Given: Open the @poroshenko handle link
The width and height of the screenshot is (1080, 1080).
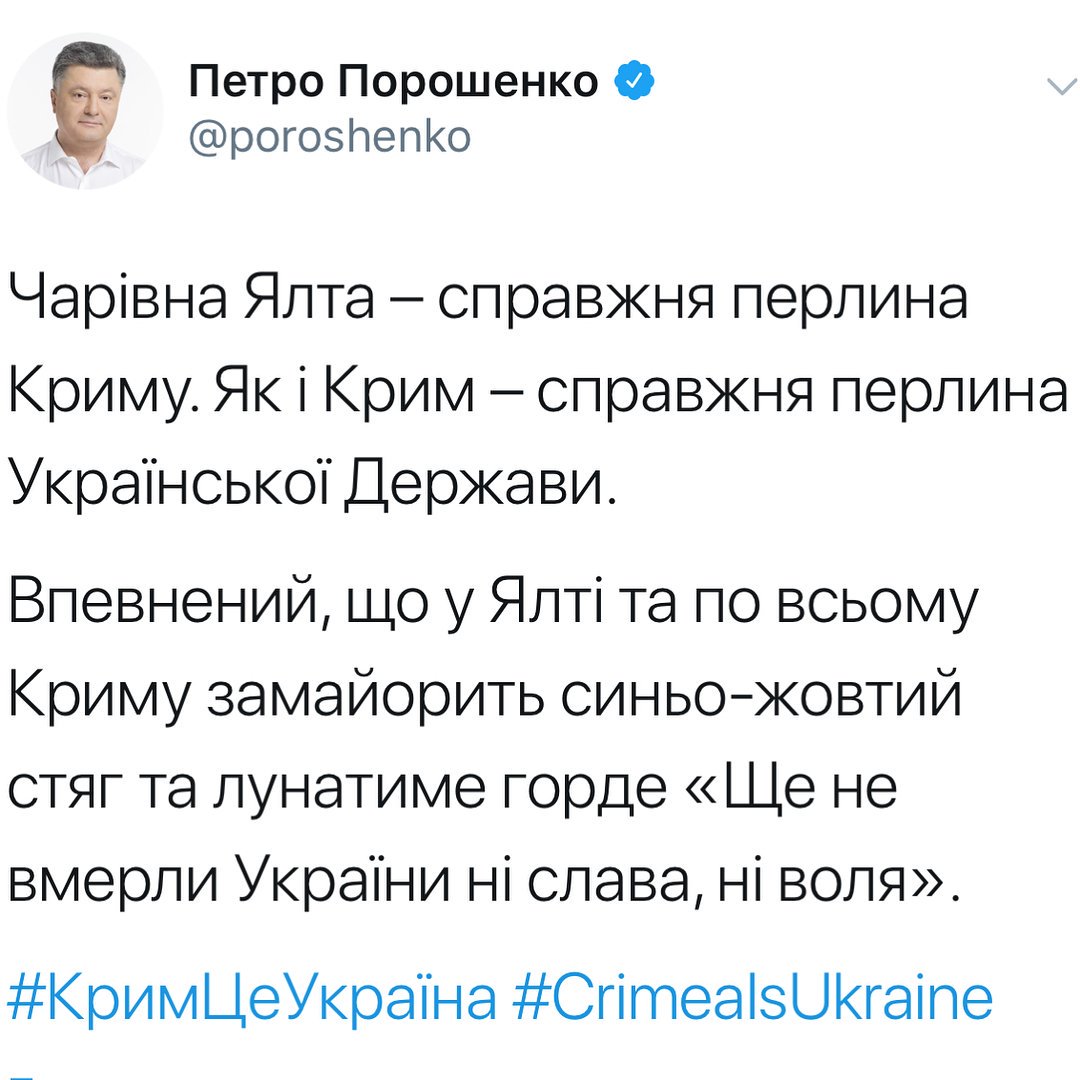Looking at the screenshot, I should click(x=329, y=136).
